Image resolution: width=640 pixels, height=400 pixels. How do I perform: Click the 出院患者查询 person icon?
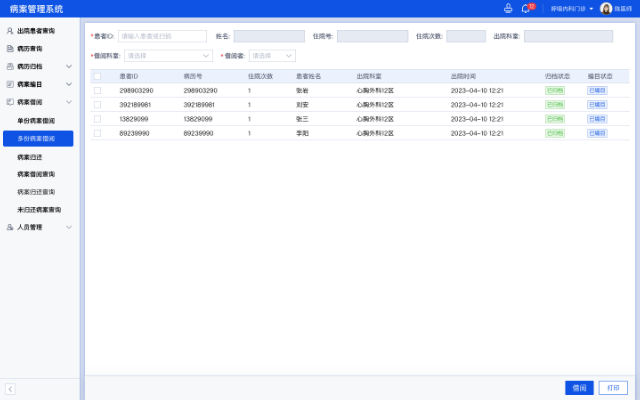(10, 31)
